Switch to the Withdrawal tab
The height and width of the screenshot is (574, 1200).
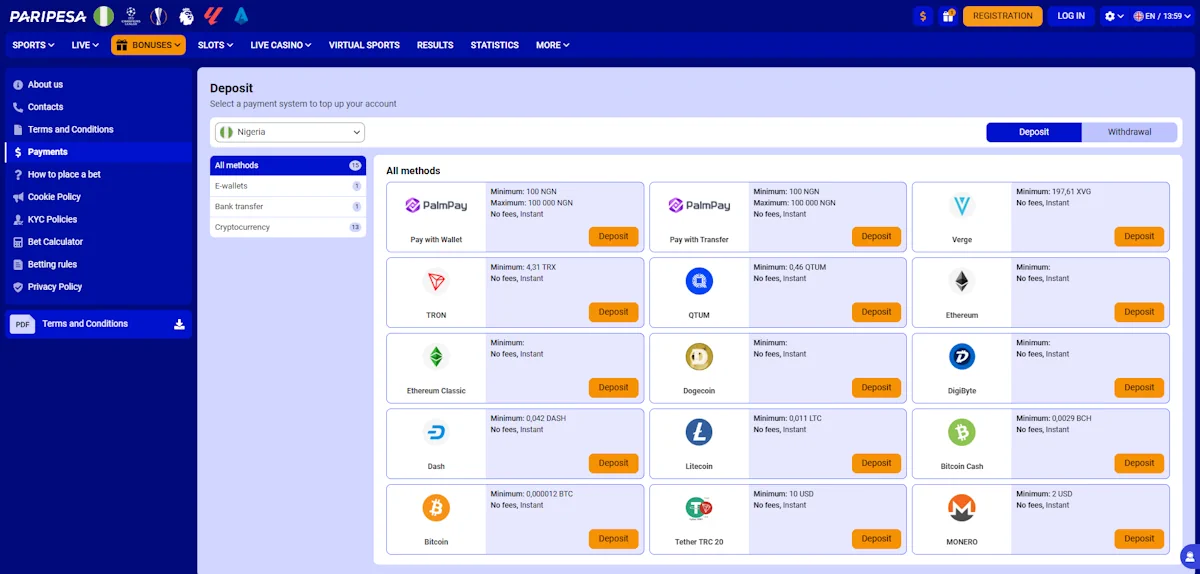click(x=1129, y=132)
